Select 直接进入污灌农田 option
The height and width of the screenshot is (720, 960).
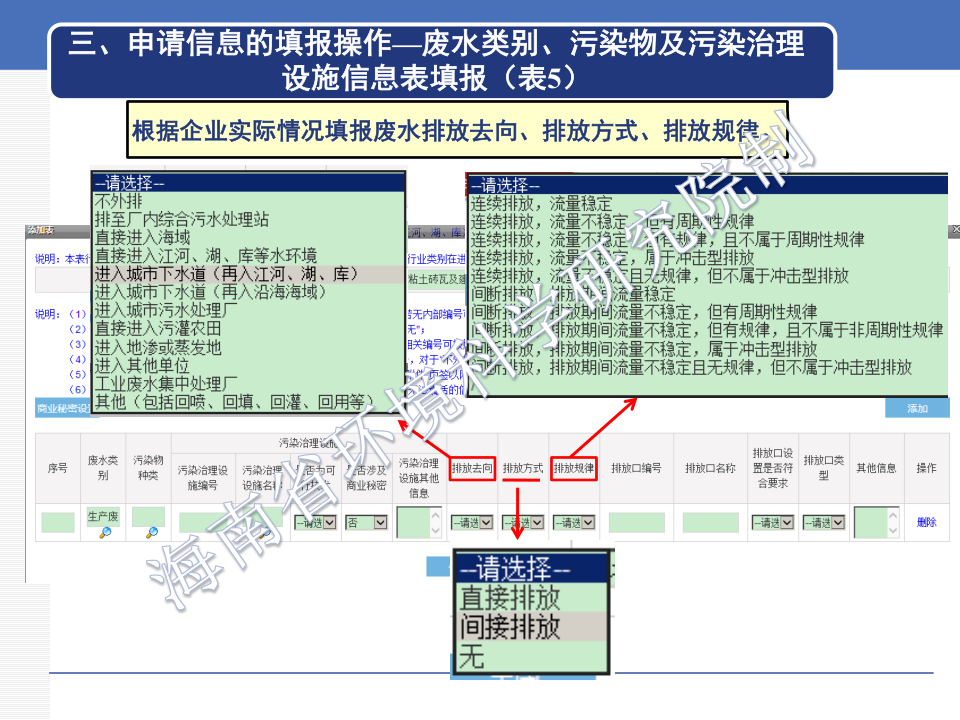[x=249, y=329]
